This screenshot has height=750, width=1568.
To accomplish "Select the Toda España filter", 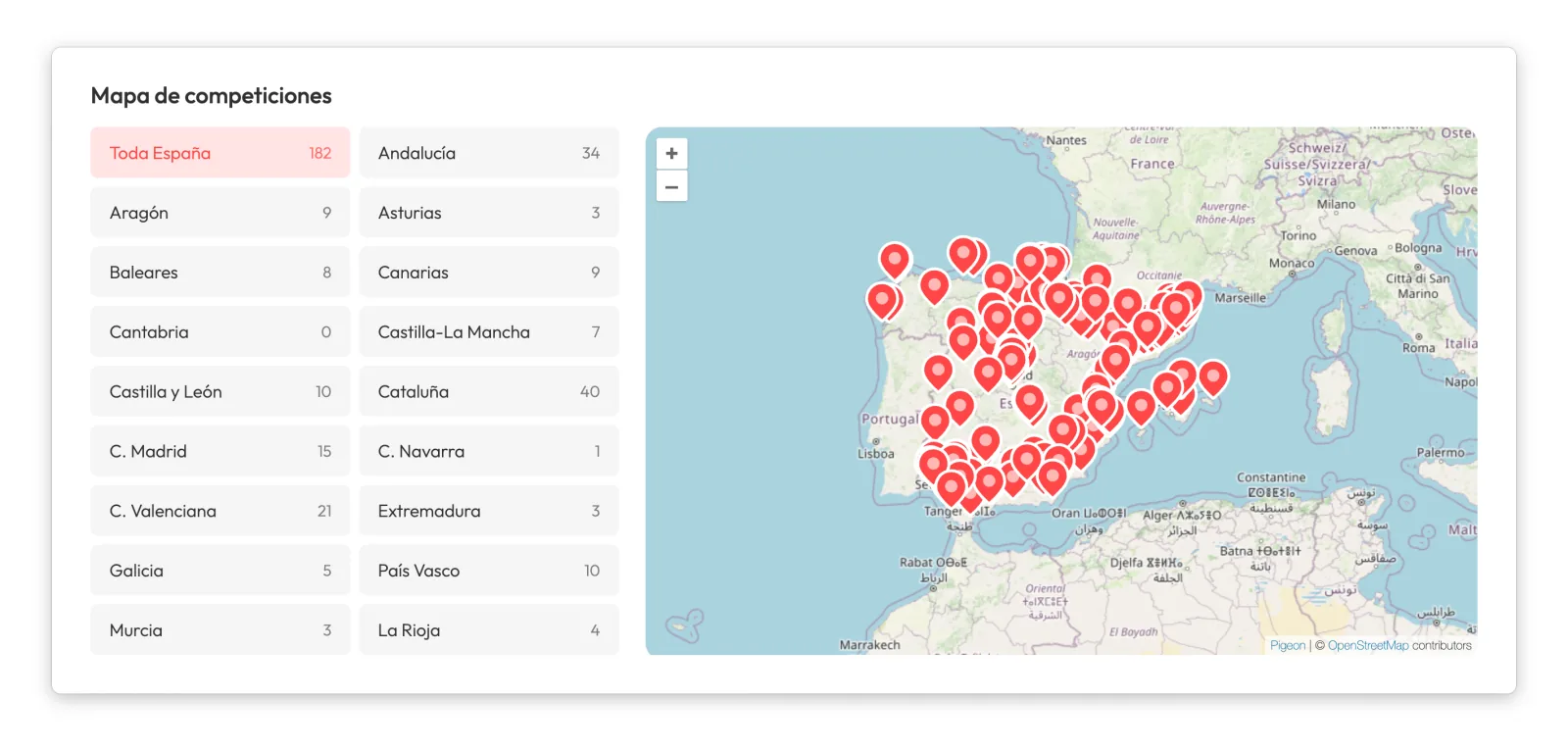I will click(220, 153).
